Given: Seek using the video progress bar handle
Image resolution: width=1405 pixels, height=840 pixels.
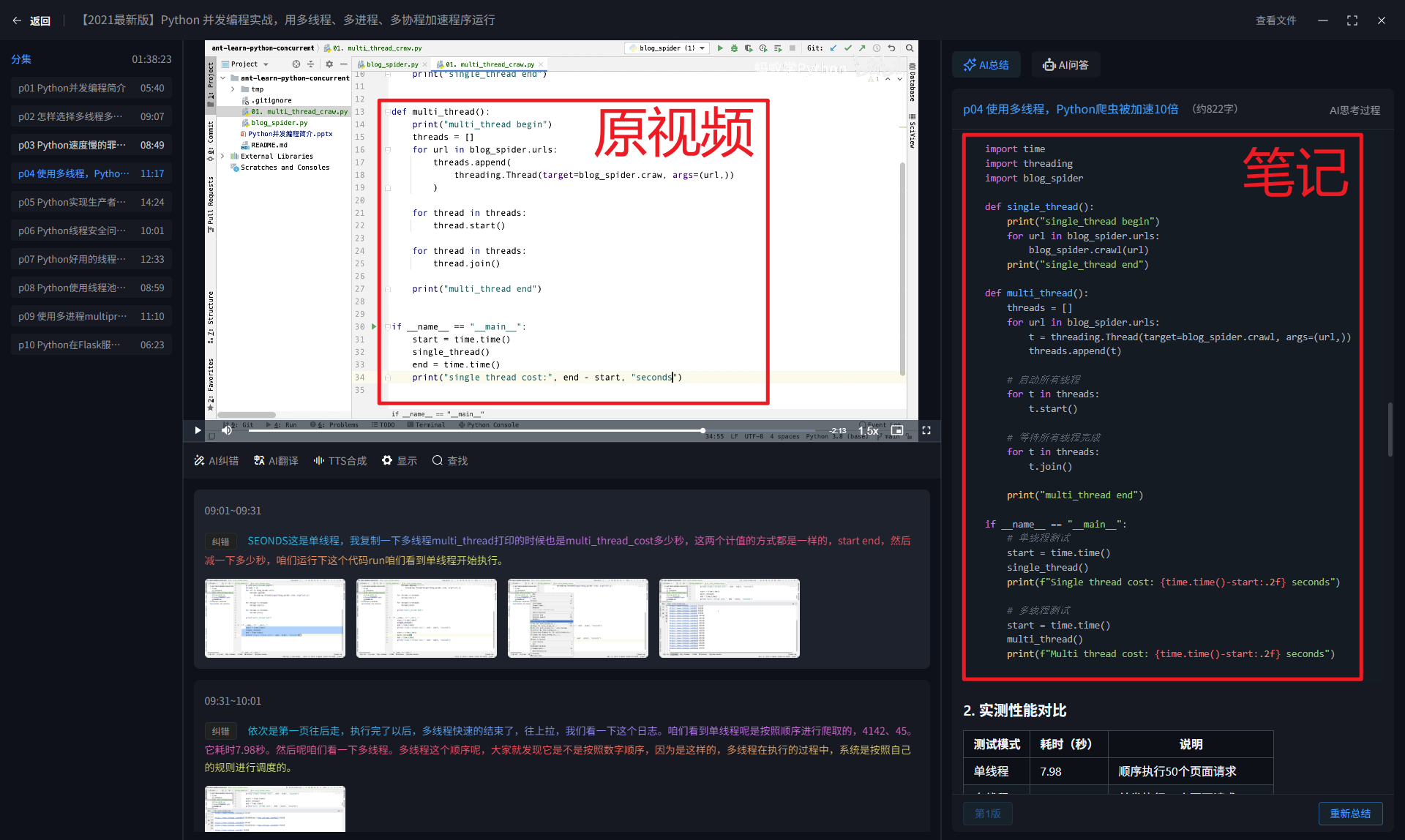Looking at the screenshot, I should pyautogui.click(x=702, y=430).
